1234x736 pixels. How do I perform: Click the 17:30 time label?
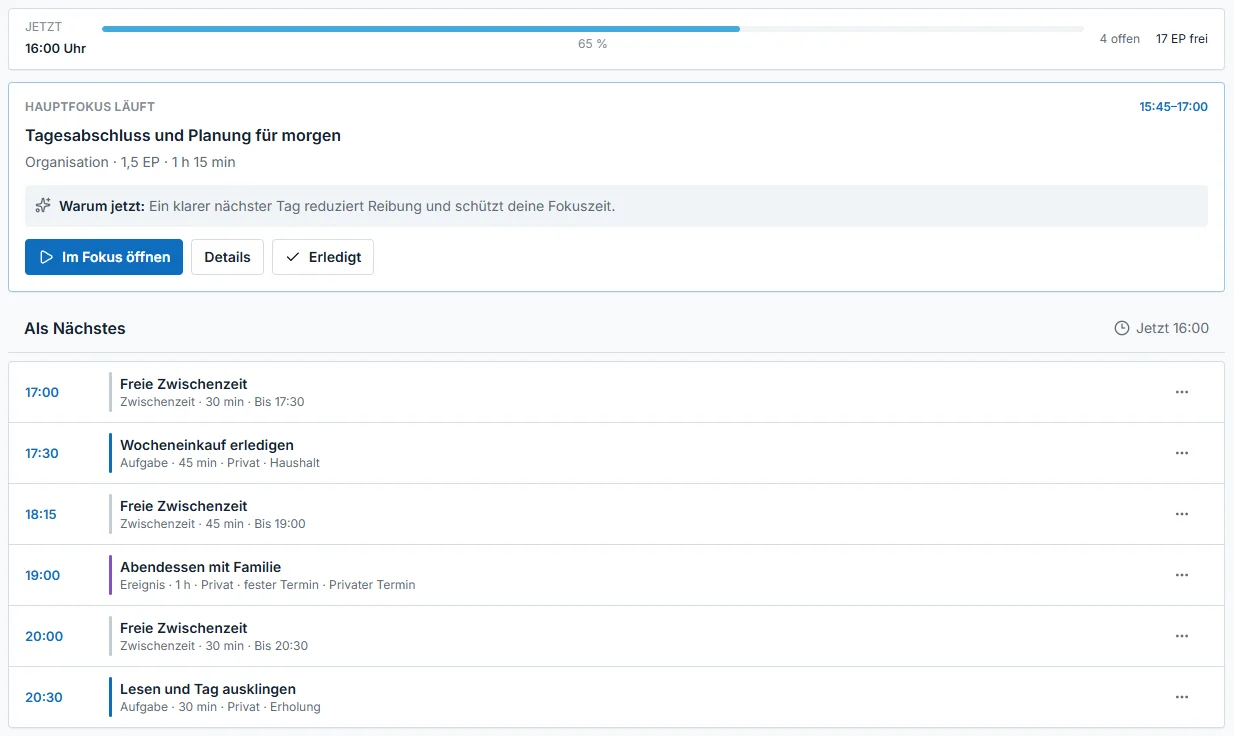coord(42,453)
